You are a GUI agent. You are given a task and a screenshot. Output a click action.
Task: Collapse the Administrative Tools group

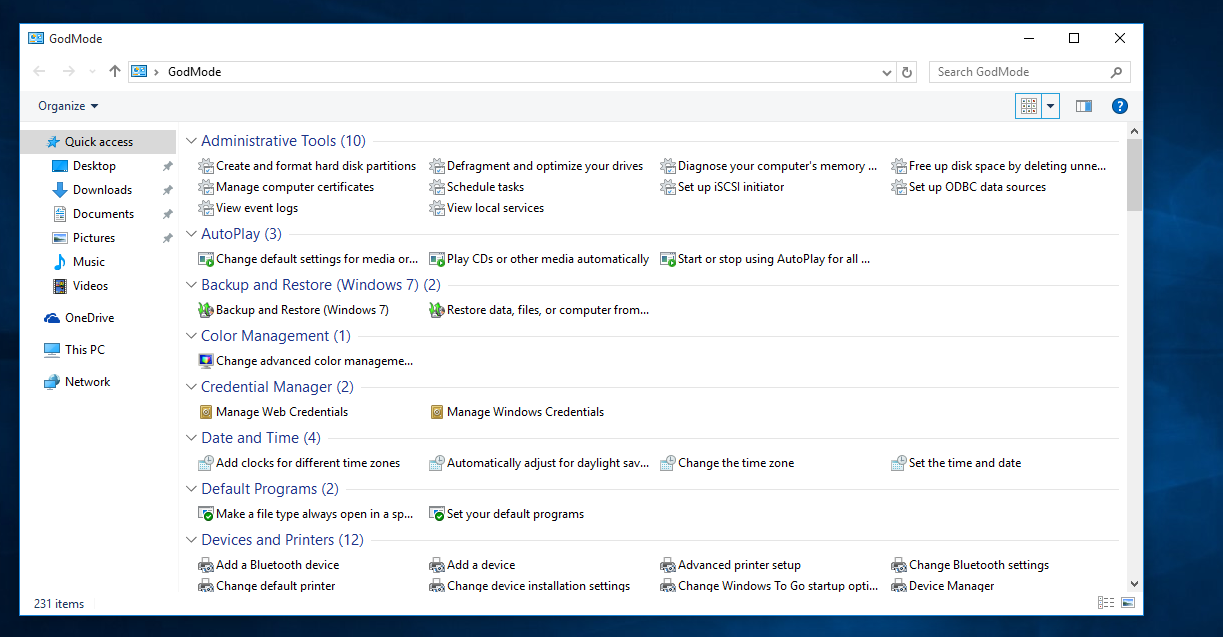(x=192, y=142)
